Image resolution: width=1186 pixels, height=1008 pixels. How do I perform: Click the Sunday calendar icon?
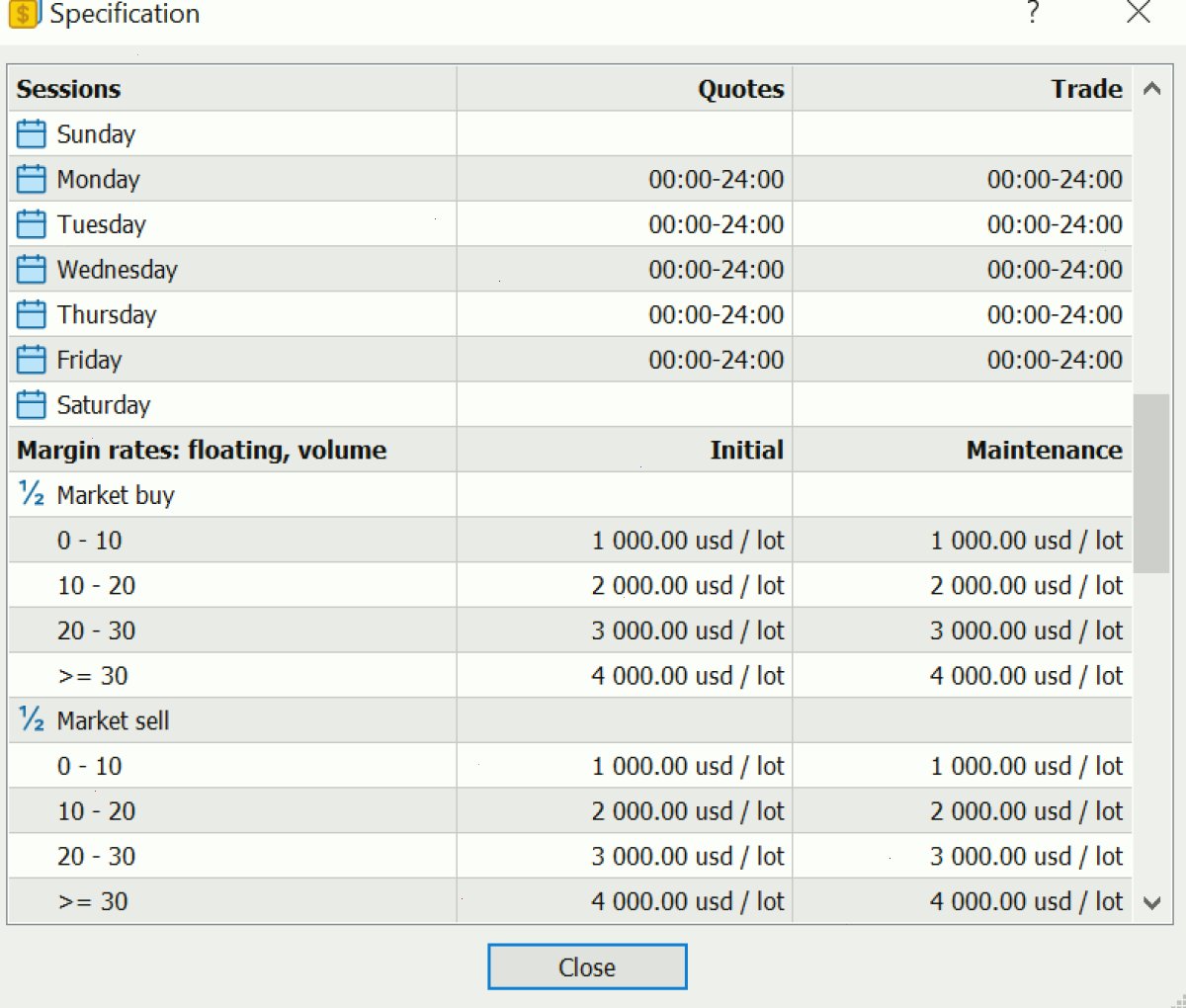pyautogui.click(x=32, y=133)
